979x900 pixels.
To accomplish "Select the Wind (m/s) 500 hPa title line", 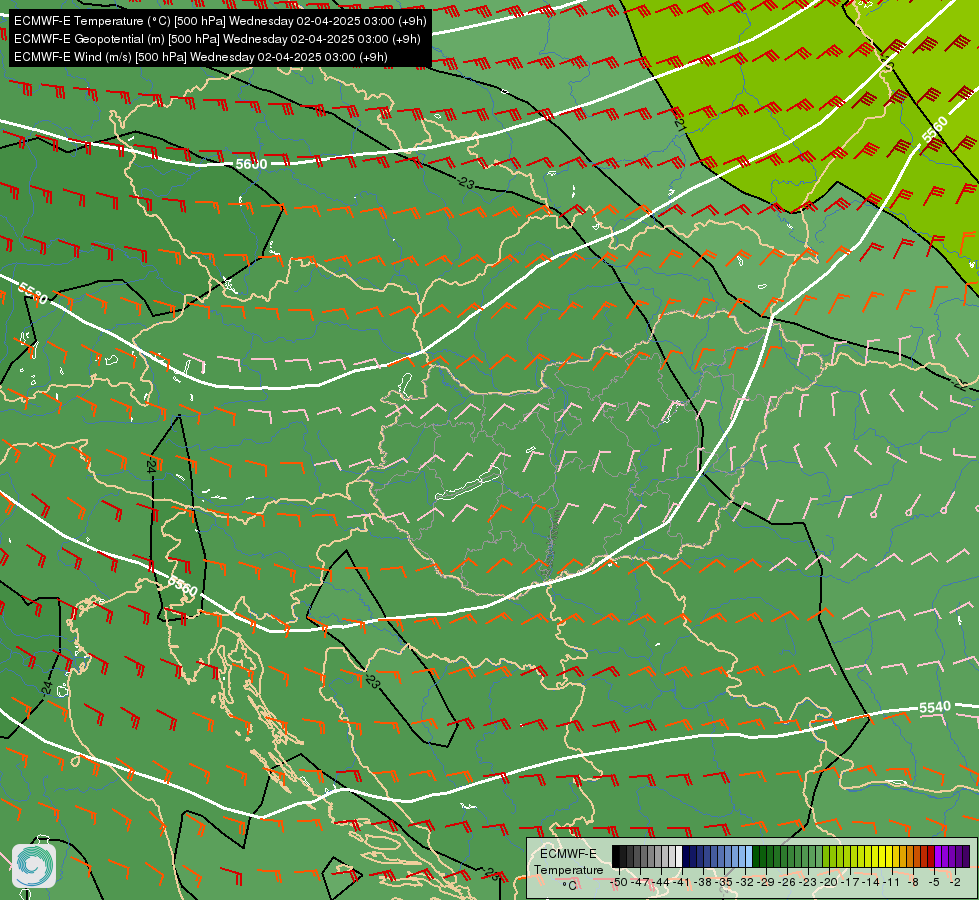I will 200,57.
